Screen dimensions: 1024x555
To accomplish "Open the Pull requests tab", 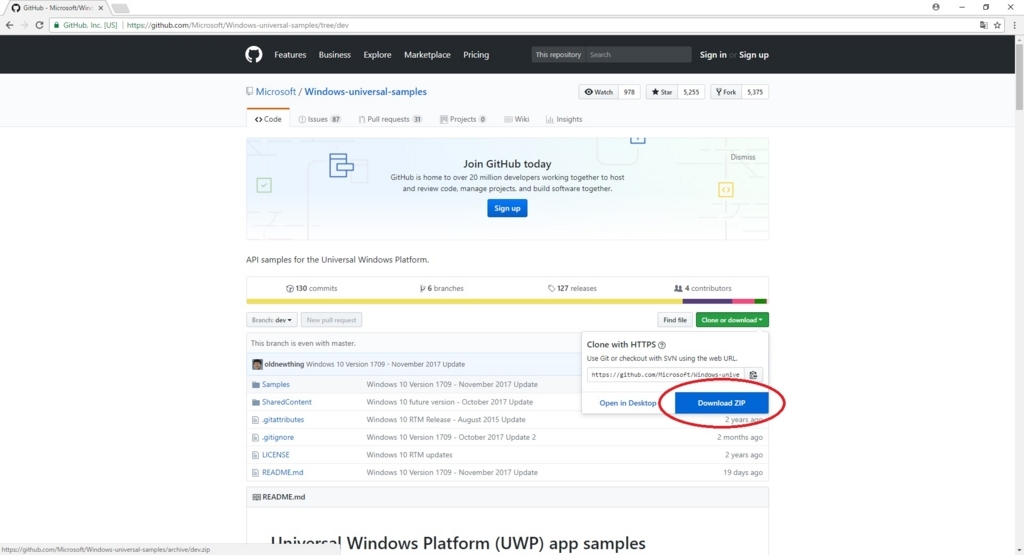I will tap(390, 119).
